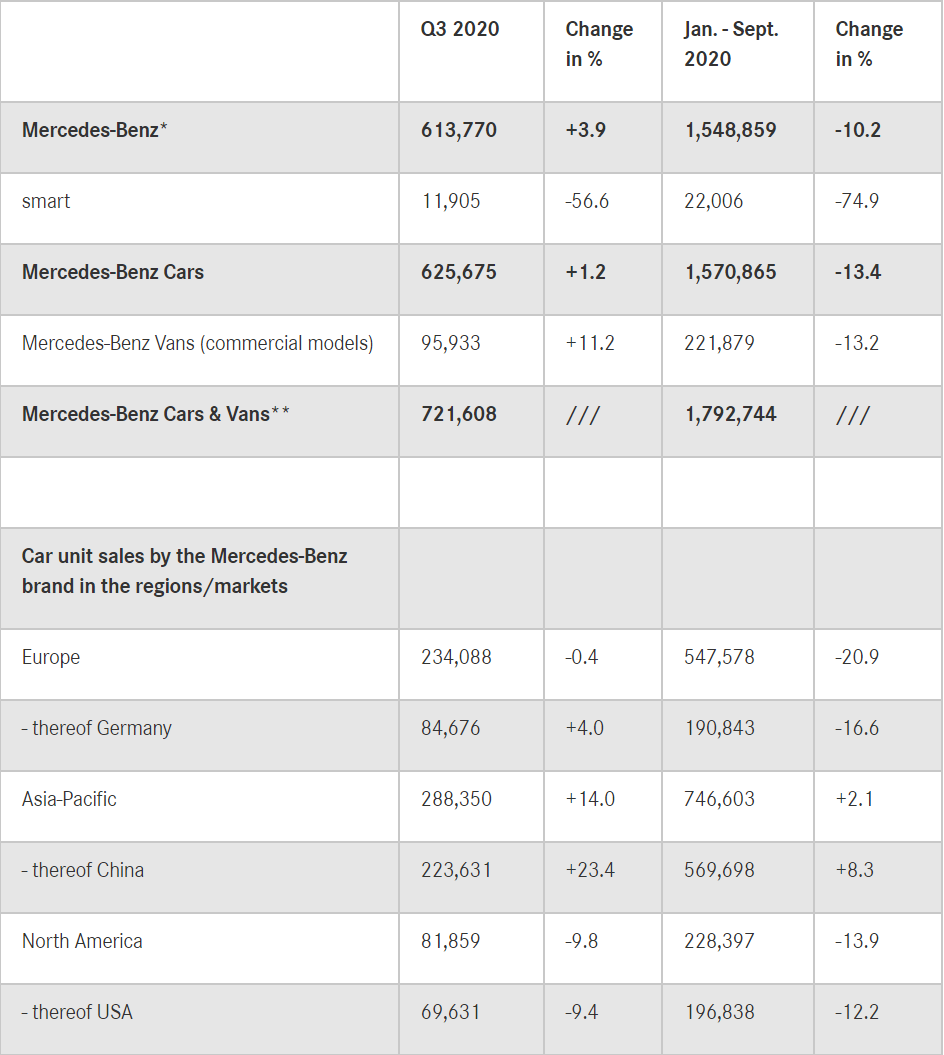Screen dimensions: 944x1055
Task: Select the Jan. - Sept. 2020 header
Action: click(731, 44)
